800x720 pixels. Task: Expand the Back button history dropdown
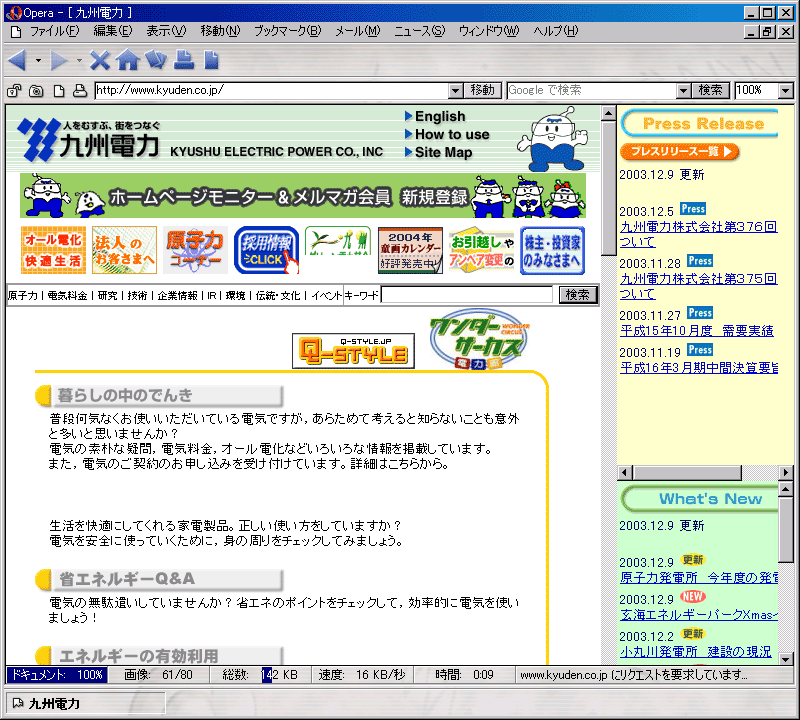pos(38,61)
